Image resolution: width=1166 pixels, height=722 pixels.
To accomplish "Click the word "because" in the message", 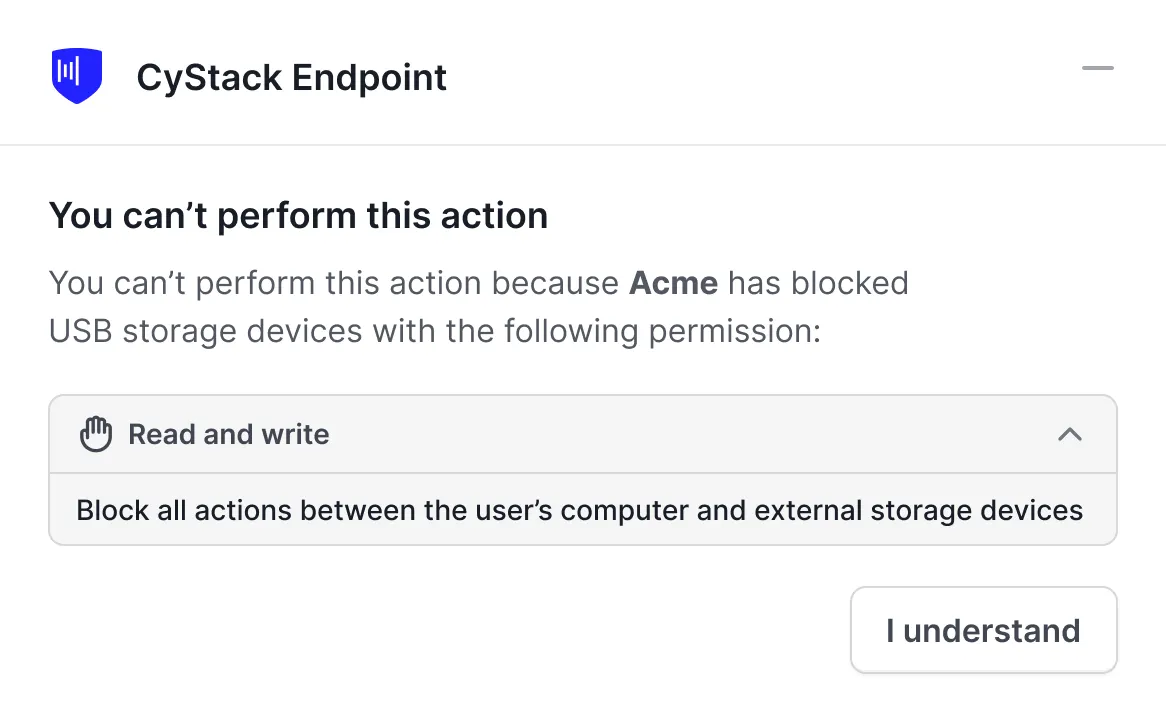I will click(554, 283).
